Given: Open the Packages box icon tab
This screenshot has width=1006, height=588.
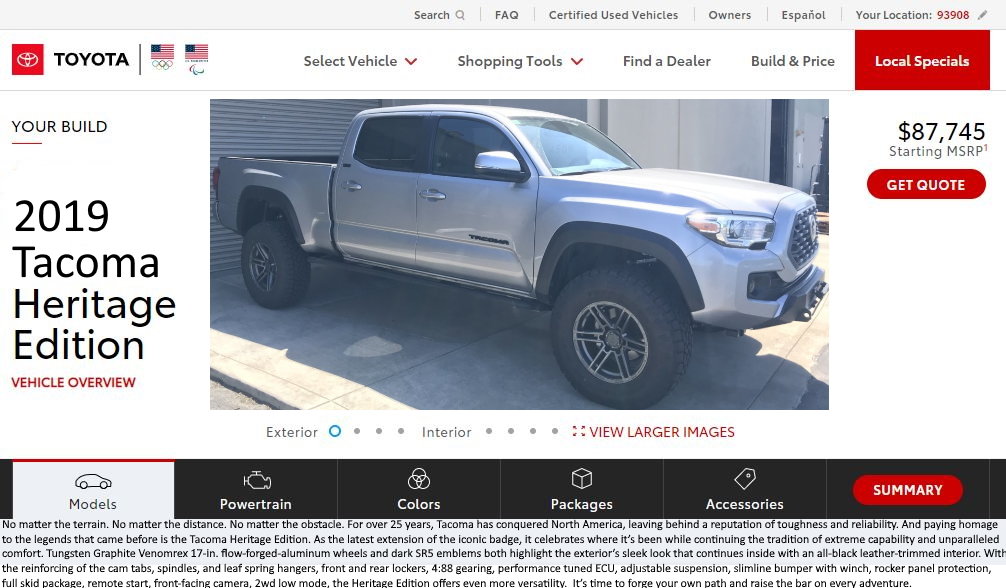Looking at the screenshot, I should click(582, 489).
